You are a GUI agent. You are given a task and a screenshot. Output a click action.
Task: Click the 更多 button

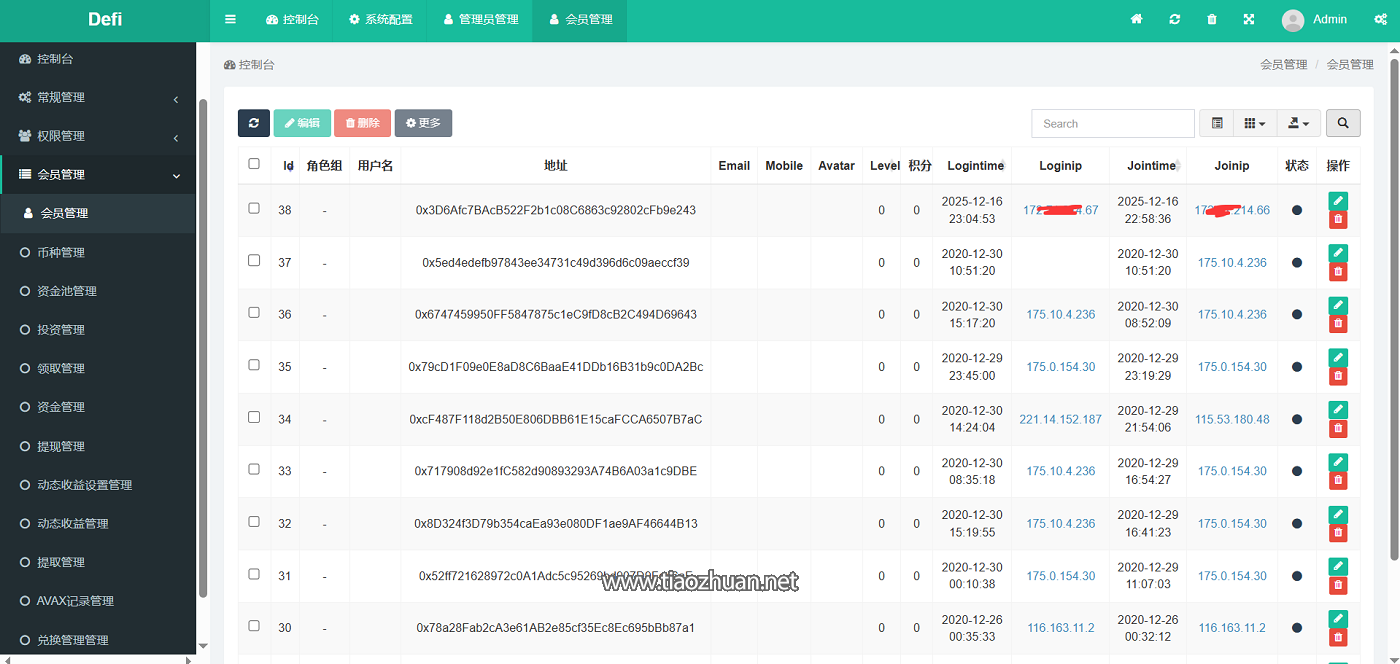423,123
